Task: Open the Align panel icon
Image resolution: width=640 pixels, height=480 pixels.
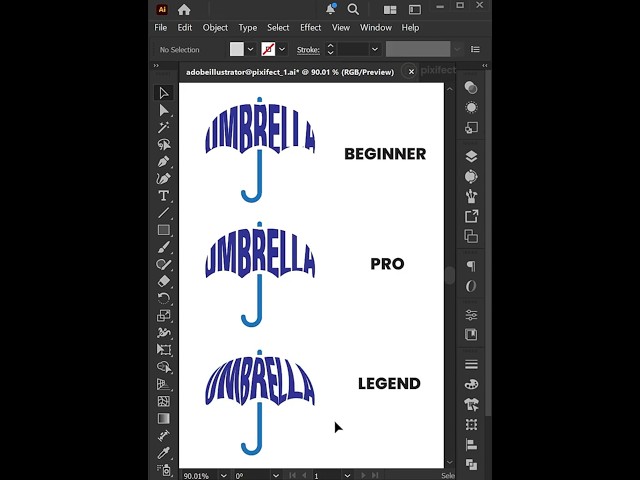Action: (471, 444)
